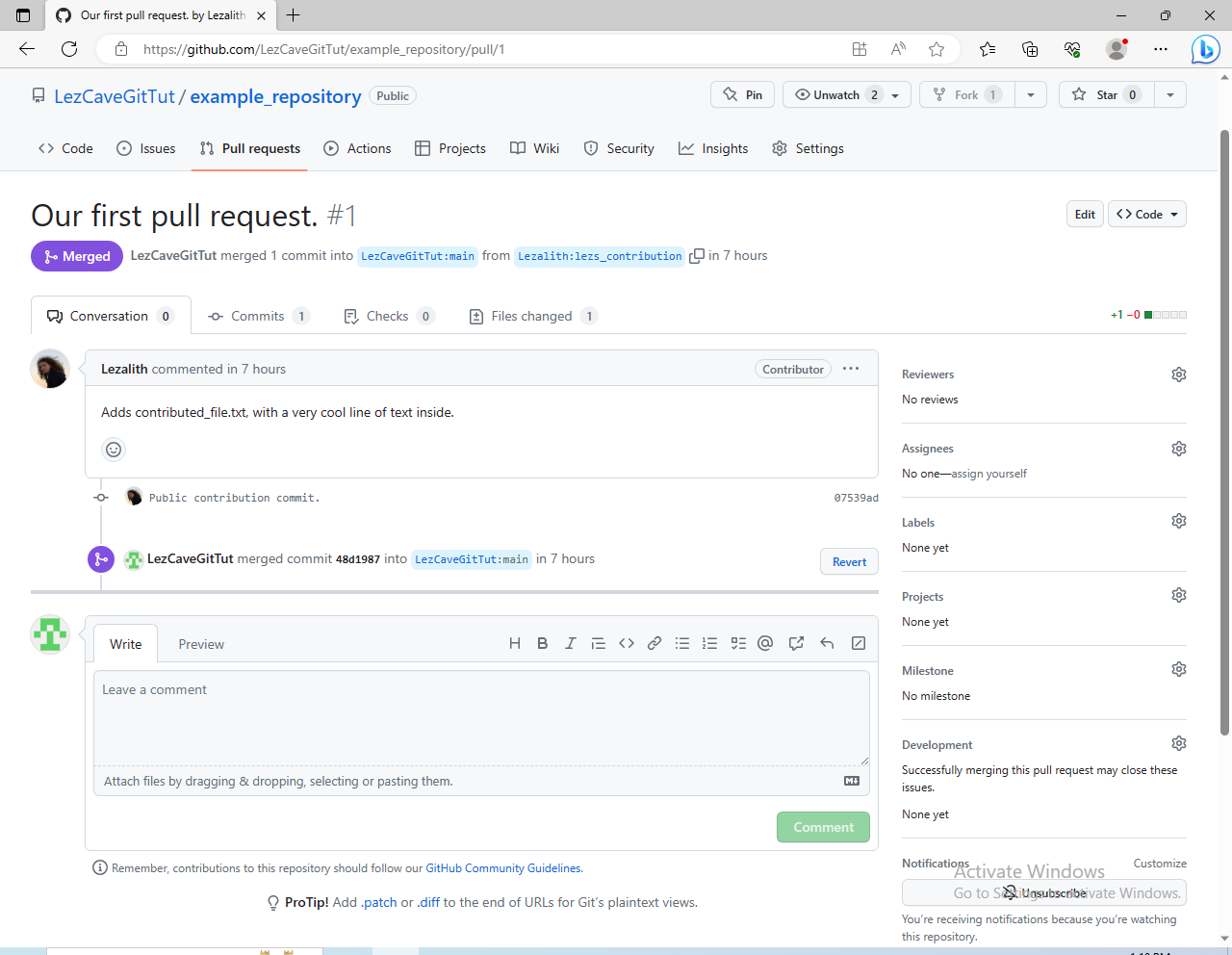Expand the Unwatch notifications dropdown

[x=847, y=94]
